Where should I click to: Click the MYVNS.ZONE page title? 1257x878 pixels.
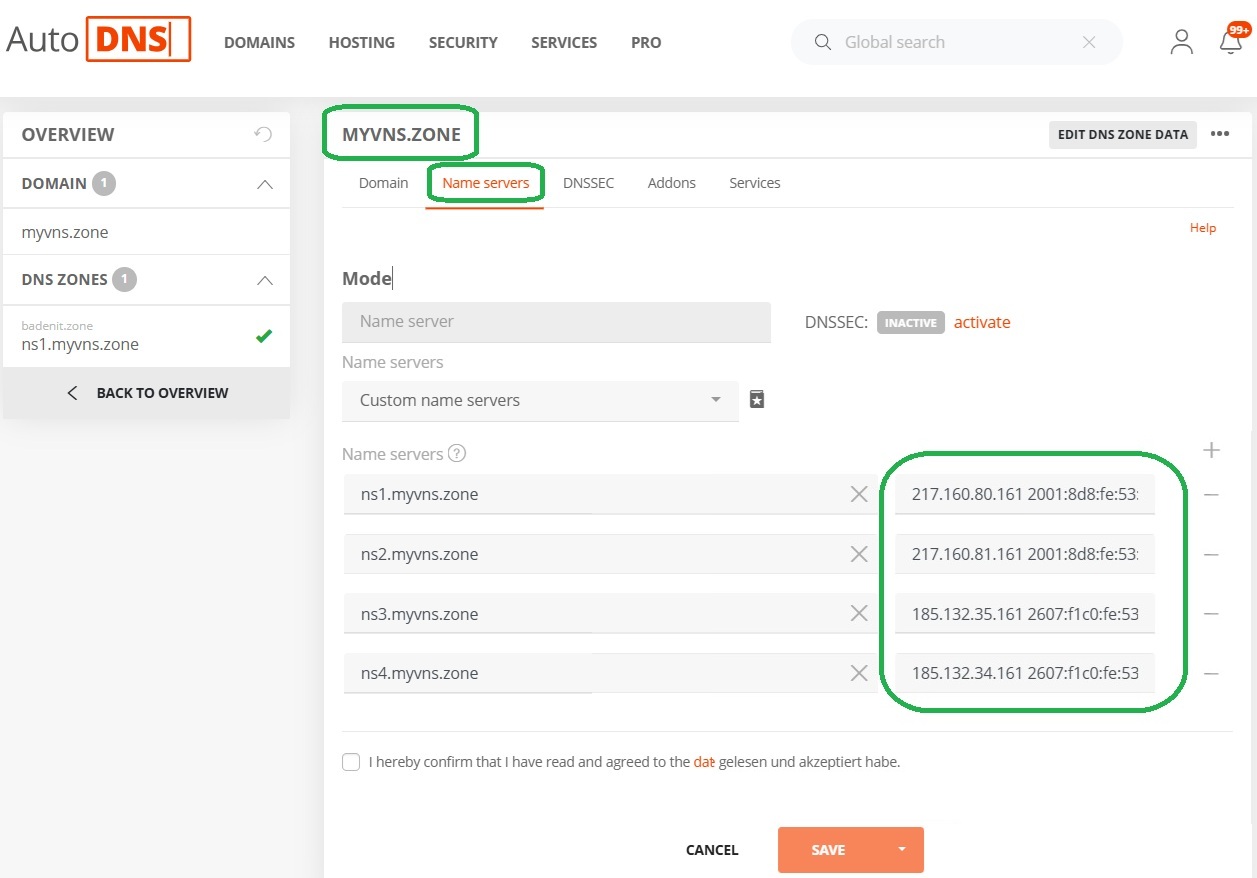coord(402,134)
